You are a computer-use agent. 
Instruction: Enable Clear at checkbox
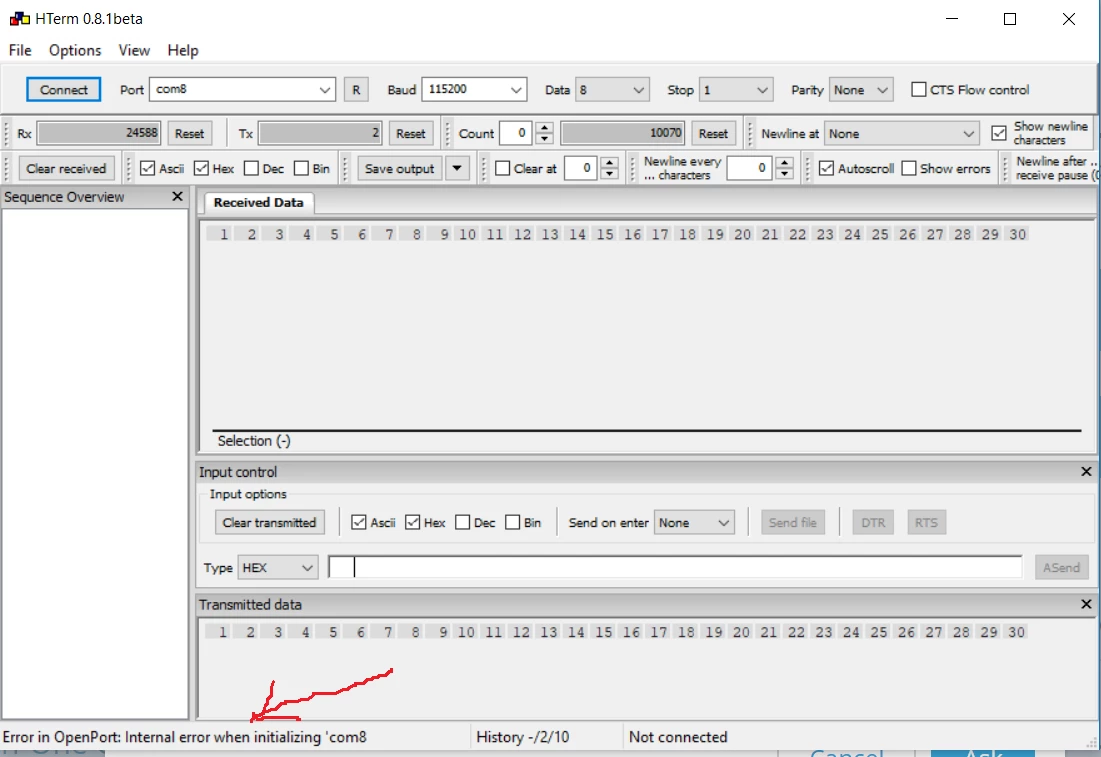503,169
